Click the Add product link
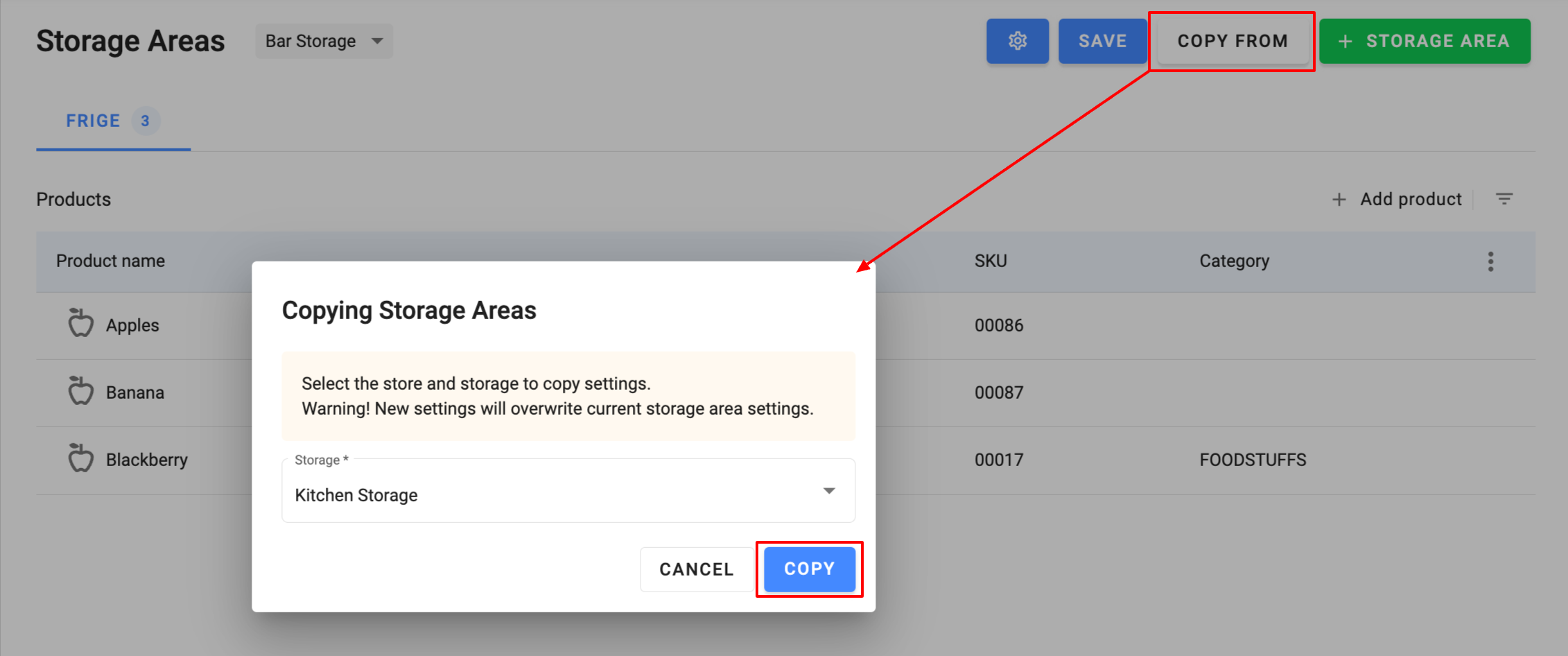The width and height of the screenshot is (1568, 656). pos(1410,200)
